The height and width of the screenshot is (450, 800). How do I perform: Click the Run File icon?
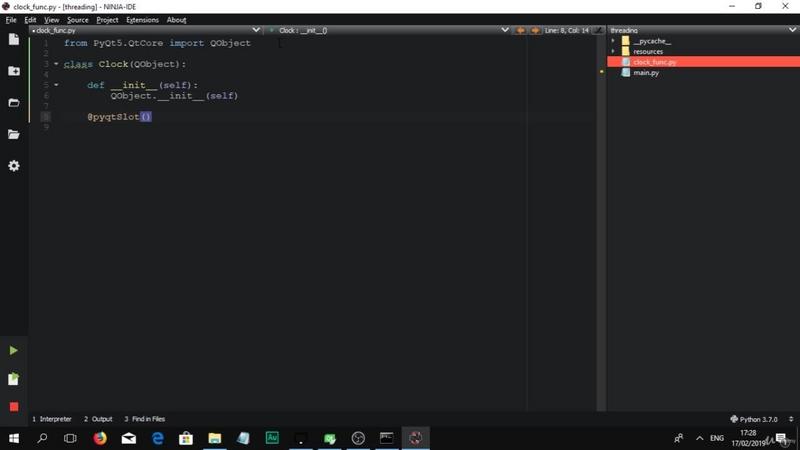(x=14, y=379)
